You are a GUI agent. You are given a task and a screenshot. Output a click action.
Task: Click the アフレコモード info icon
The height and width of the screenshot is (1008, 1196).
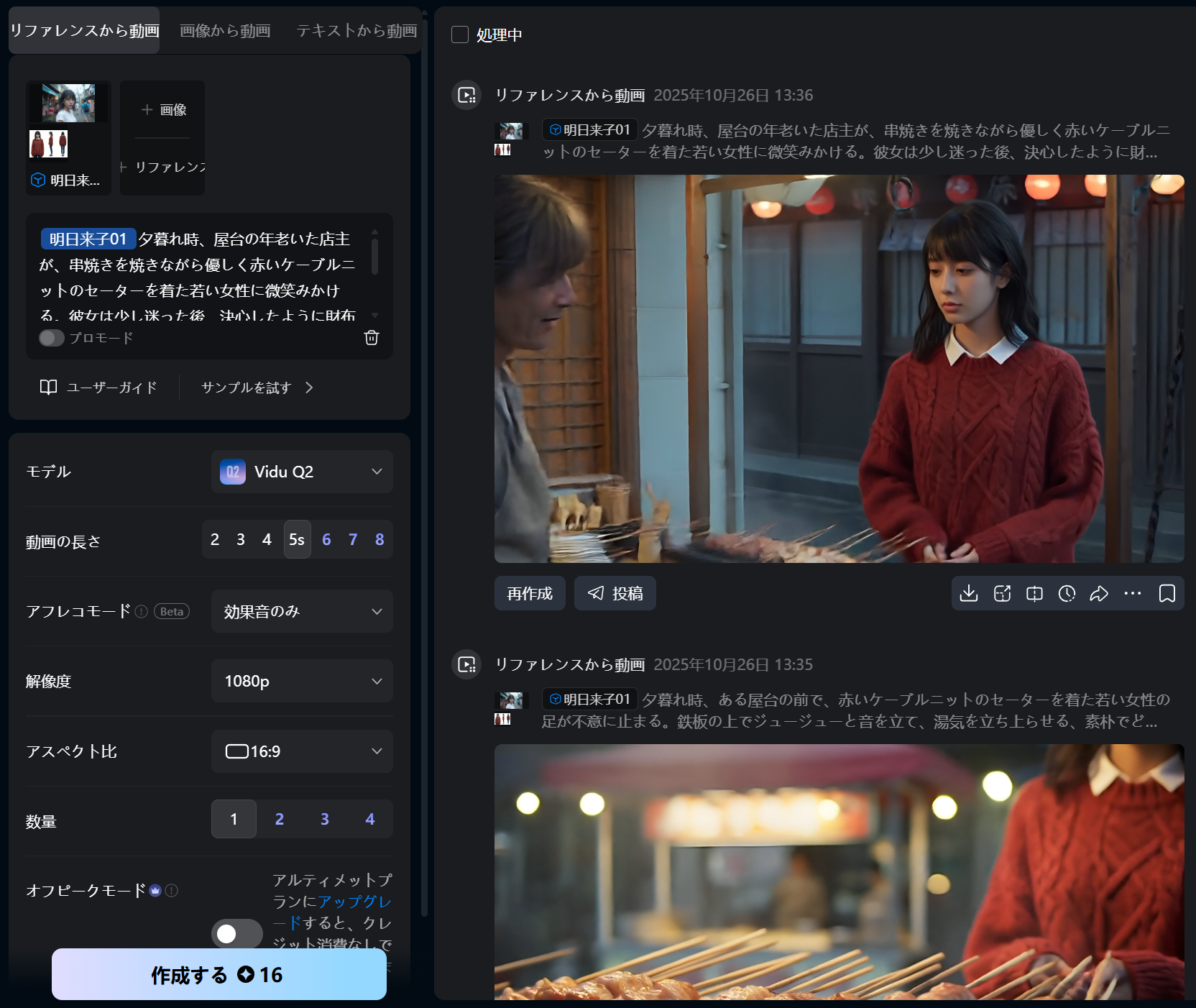point(142,611)
